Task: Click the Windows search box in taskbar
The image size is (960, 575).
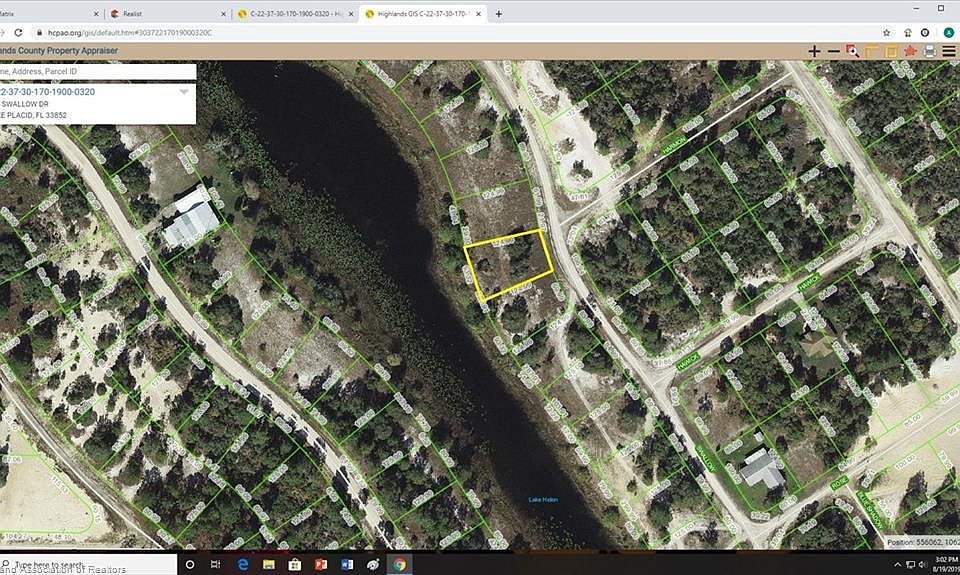Action: (89, 565)
